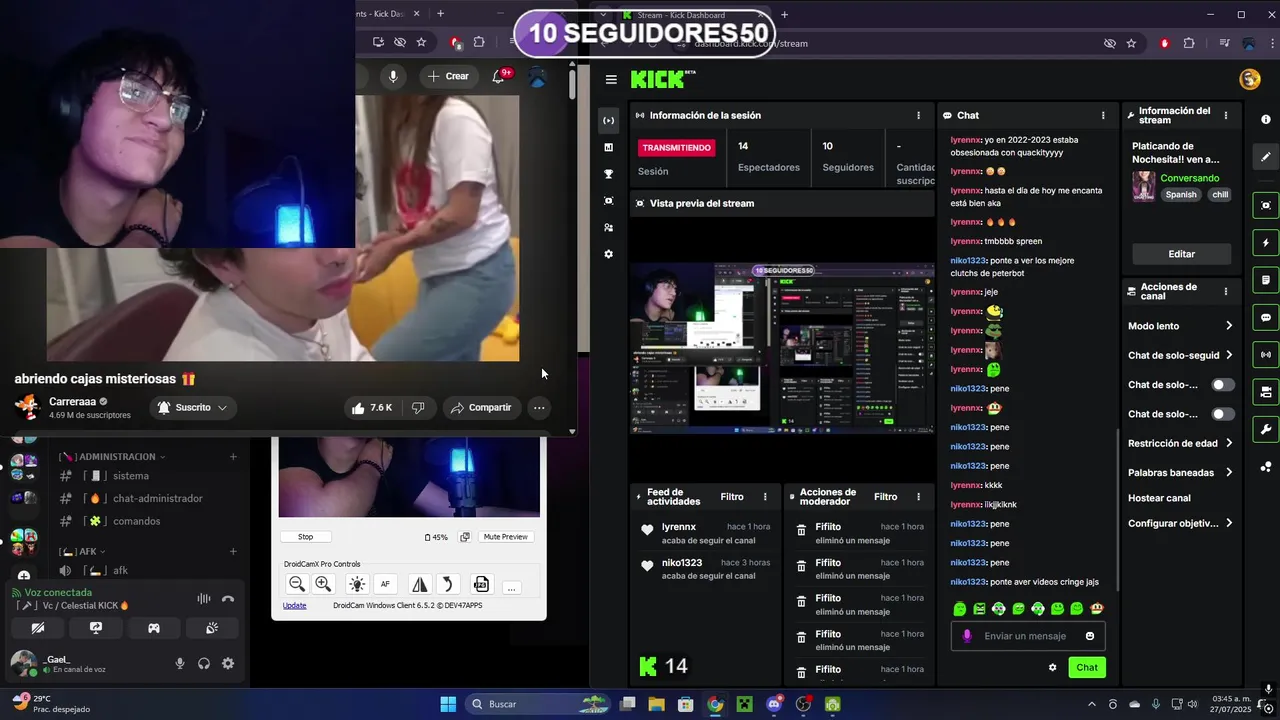Screen dimensions: 1280x720
Task: Delete first Fifiito moderation message via trash icon
Action: 801,531
